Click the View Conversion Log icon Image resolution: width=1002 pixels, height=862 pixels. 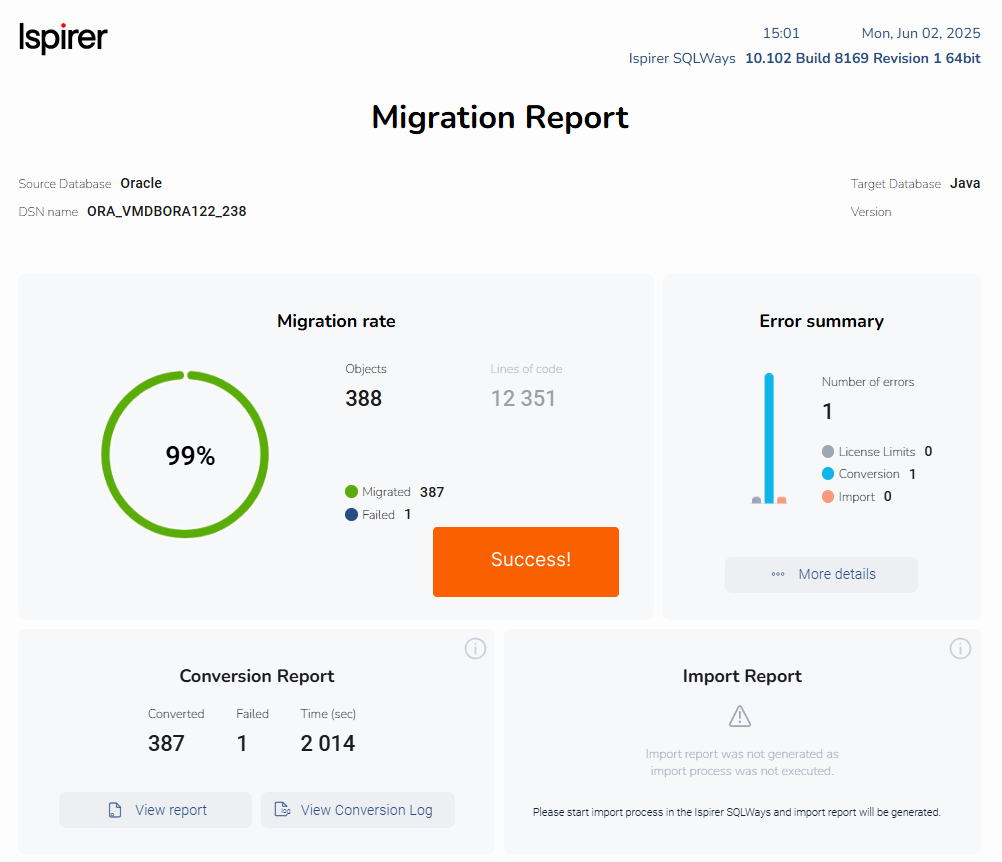tap(281, 809)
